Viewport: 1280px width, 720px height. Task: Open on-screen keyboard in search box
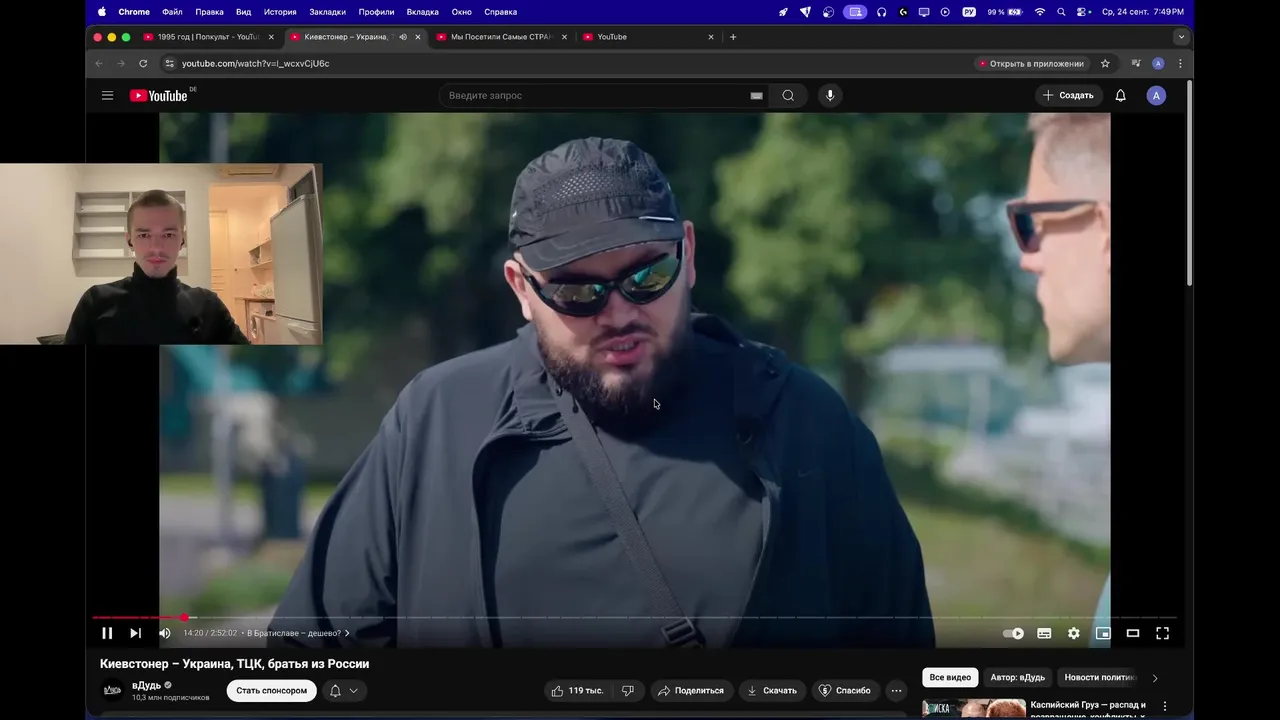757,95
